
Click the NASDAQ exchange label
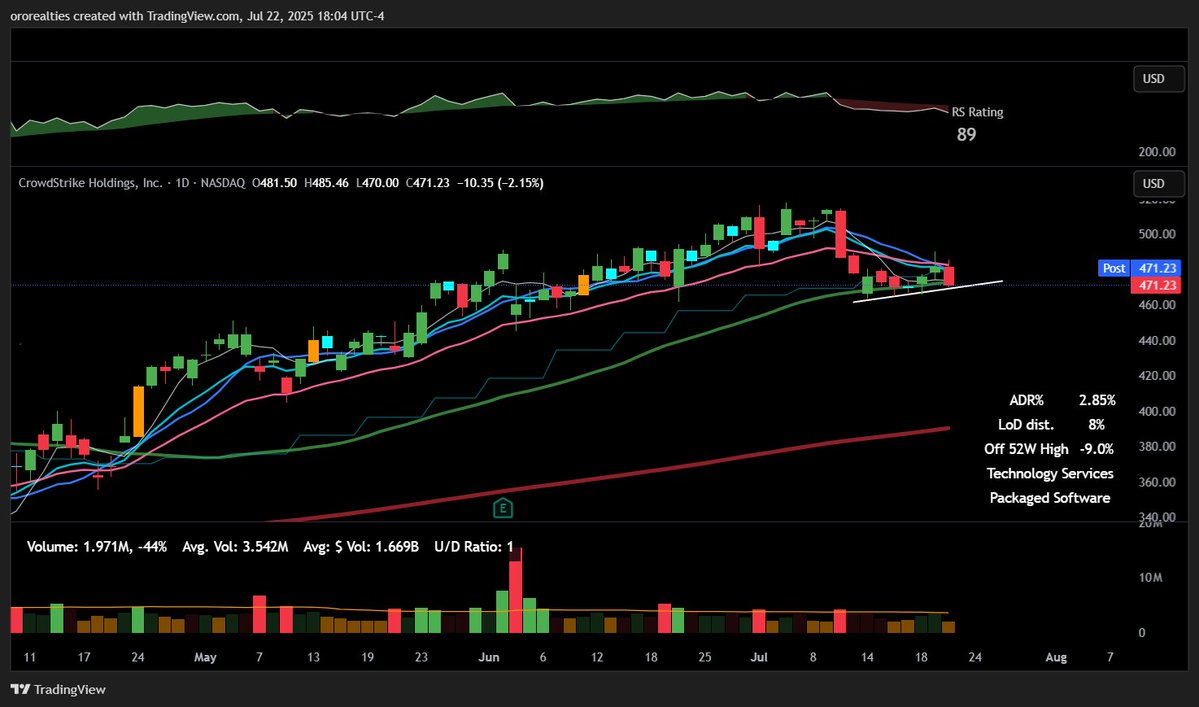[223, 183]
